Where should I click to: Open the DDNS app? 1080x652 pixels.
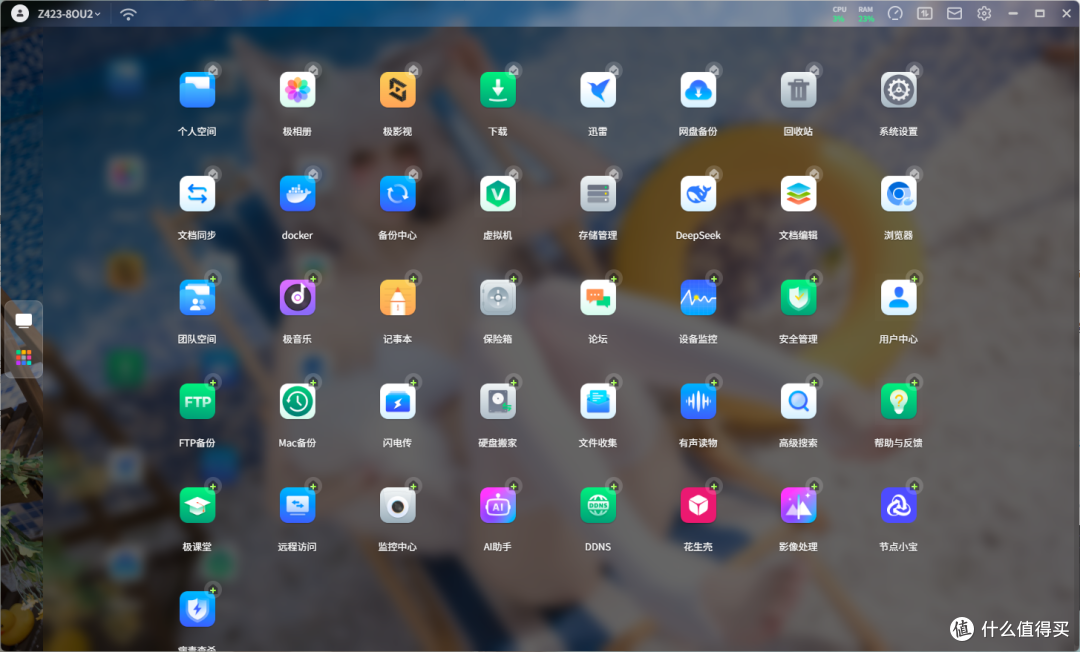tap(598, 506)
